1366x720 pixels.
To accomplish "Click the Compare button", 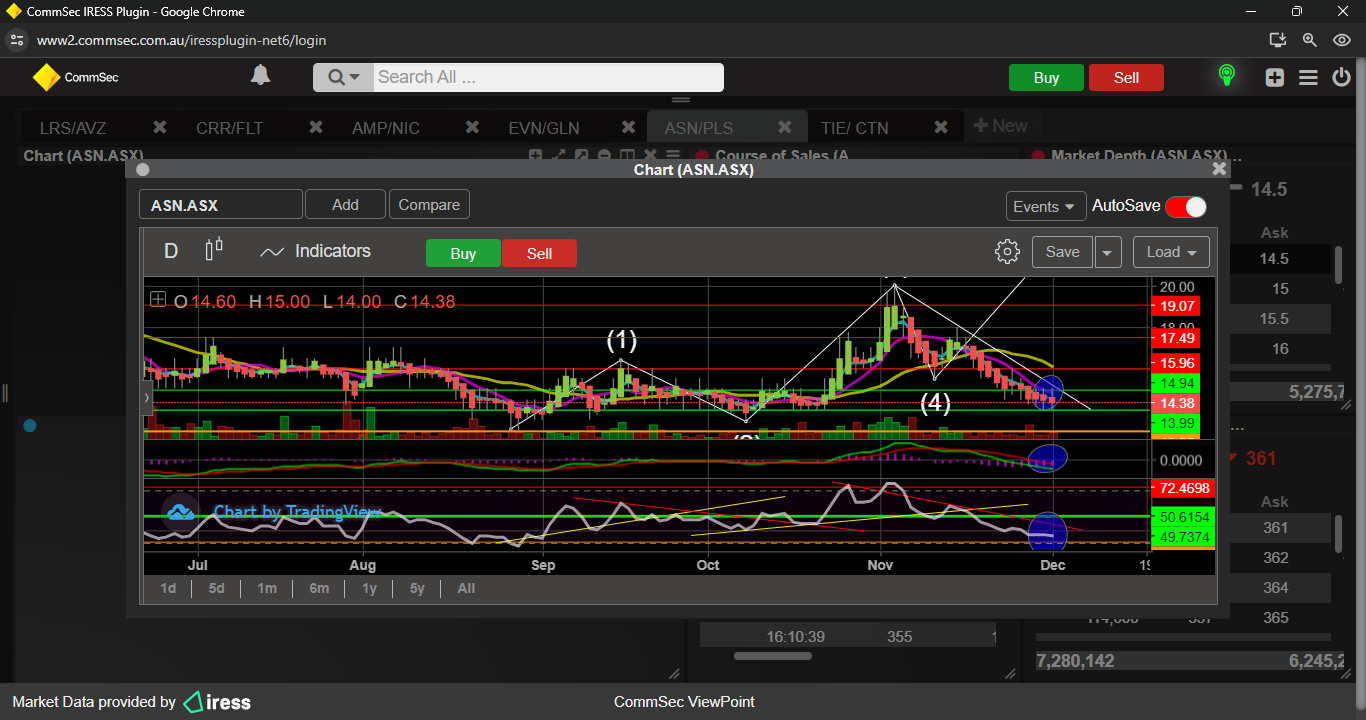I will (x=429, y=205).
